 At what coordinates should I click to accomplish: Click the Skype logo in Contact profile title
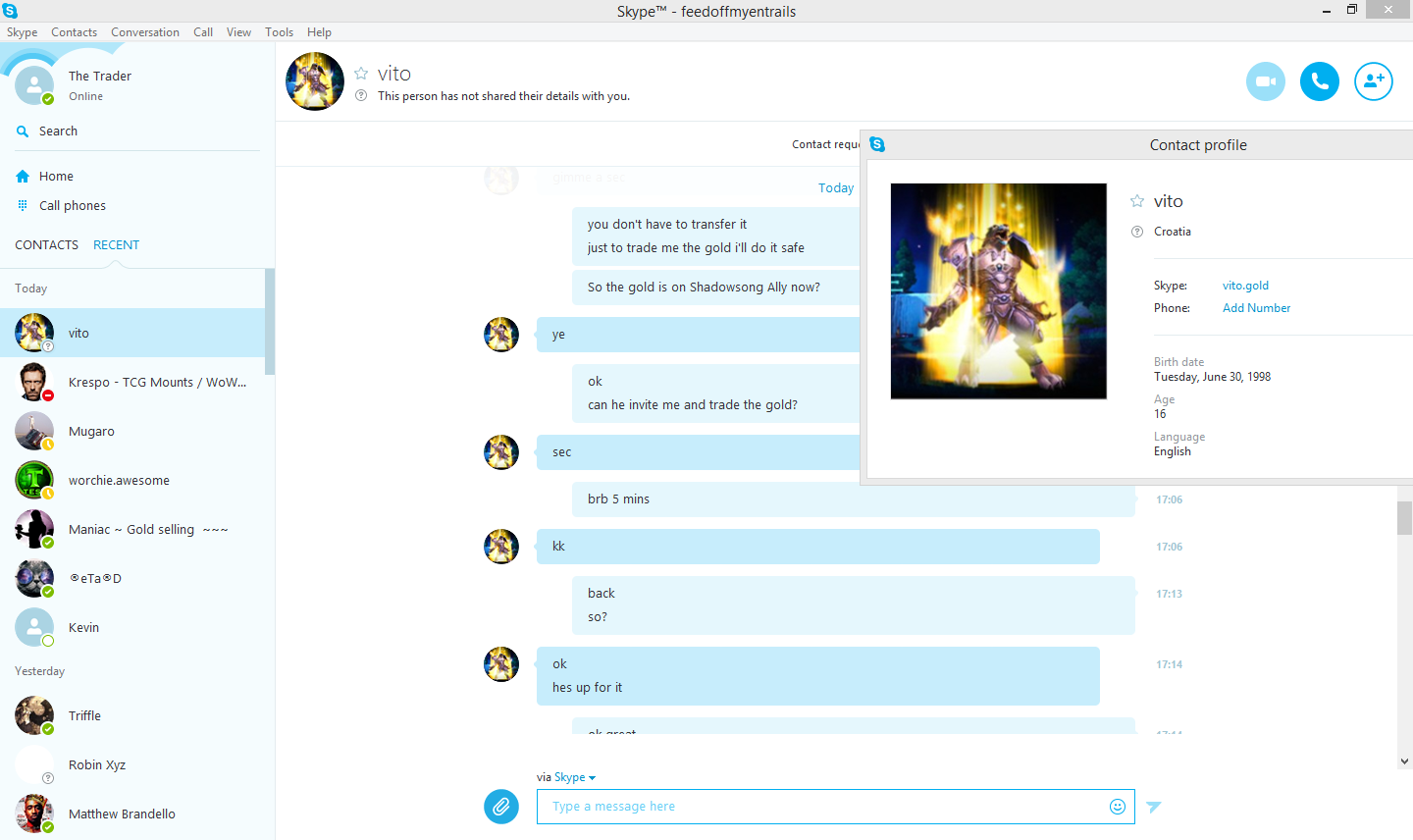(x=877, y=144)
